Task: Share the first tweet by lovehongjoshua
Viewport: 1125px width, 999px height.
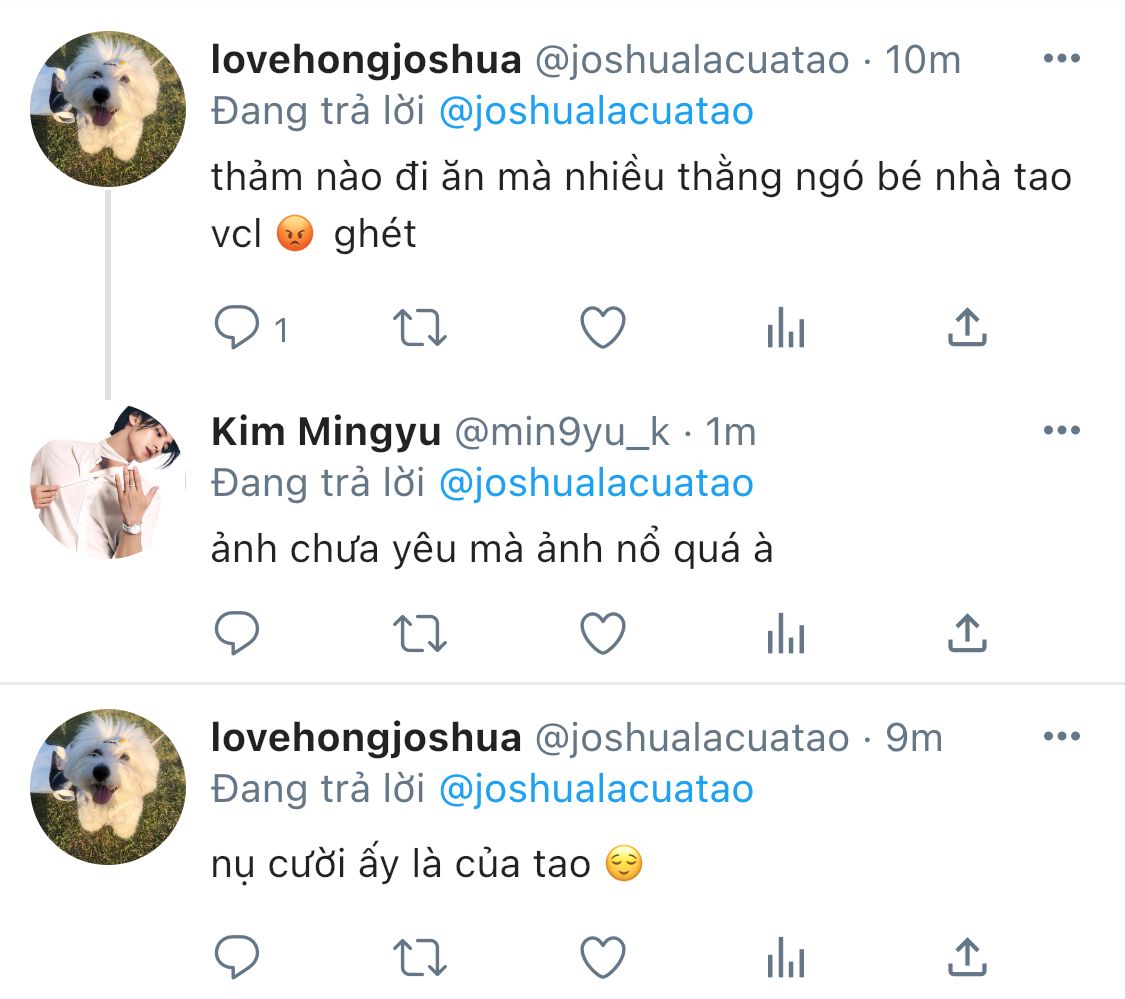Action: [967, 327]
